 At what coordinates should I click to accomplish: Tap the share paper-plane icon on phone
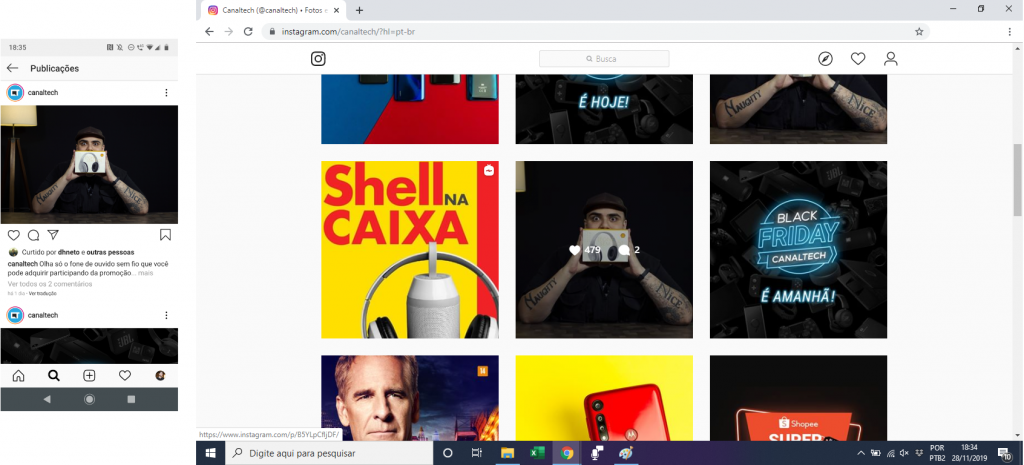tap(53, 234)
